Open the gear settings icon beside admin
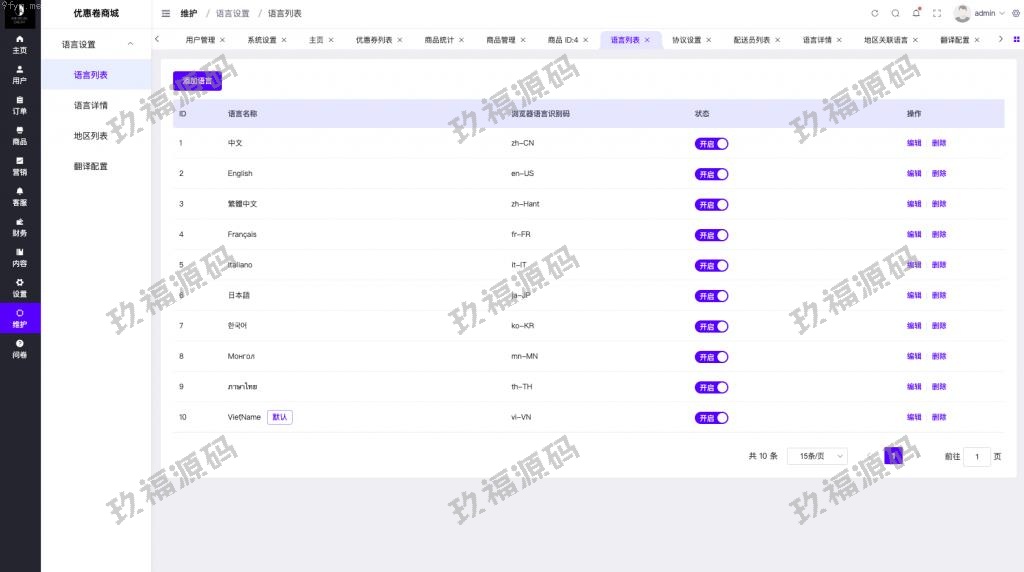This screenshot has height=572, width=1024. pos(1016,13)
